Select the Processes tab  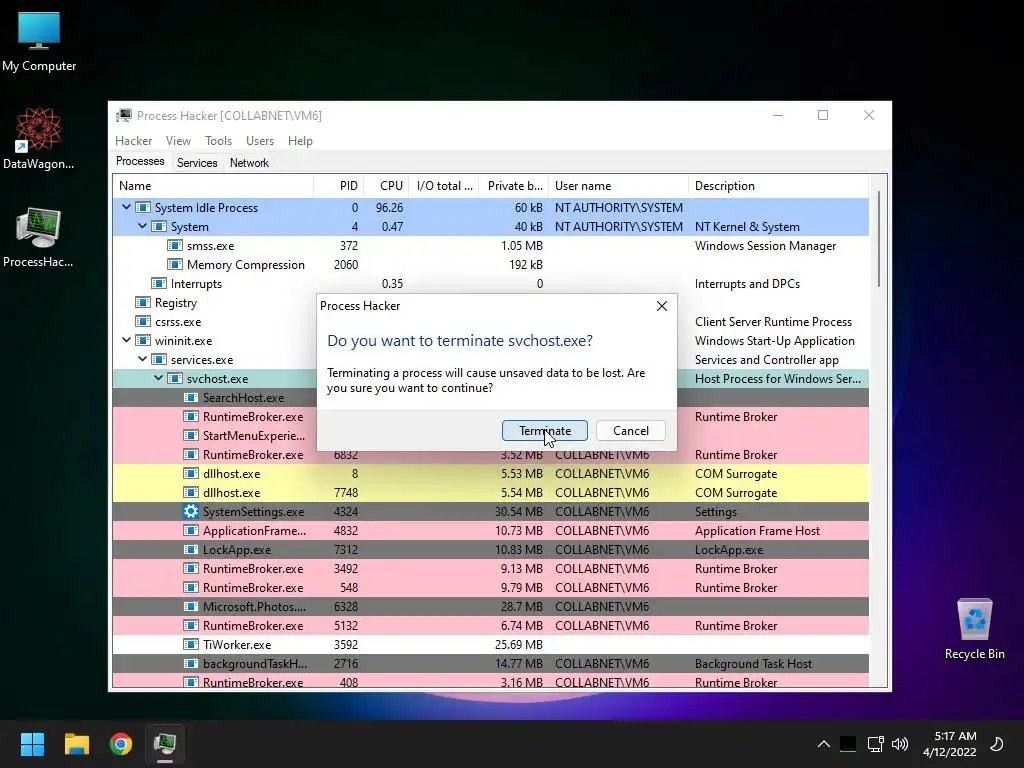(140, 161)
